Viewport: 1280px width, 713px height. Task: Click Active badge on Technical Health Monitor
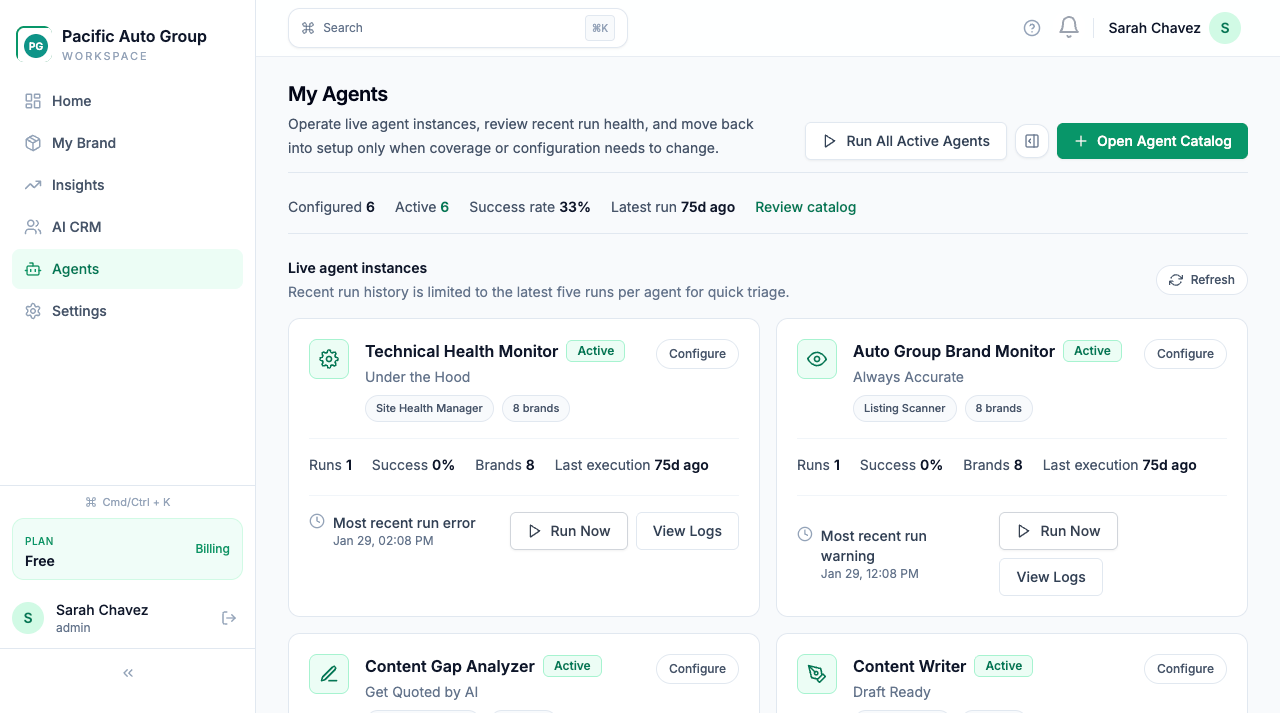596,351
